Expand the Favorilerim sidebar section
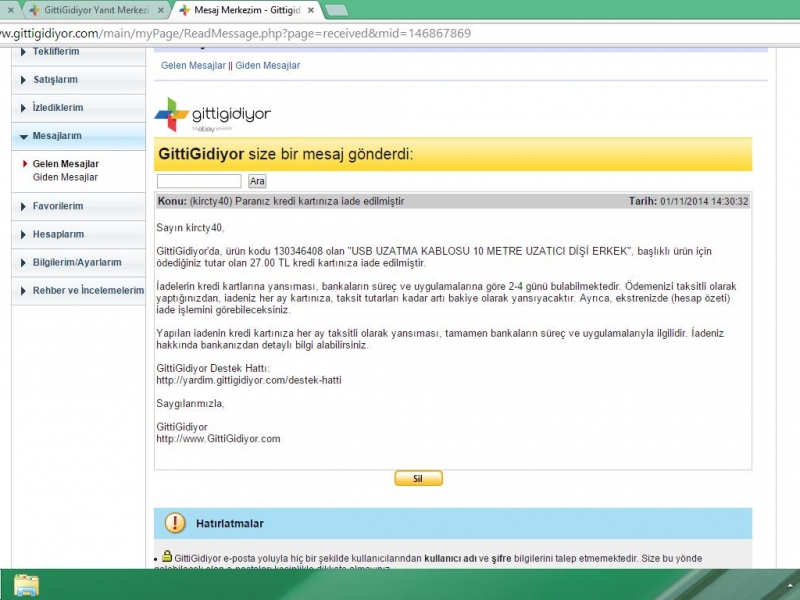Image resolution: width=800 pixels, height=600 pixels. coord(79,206)
